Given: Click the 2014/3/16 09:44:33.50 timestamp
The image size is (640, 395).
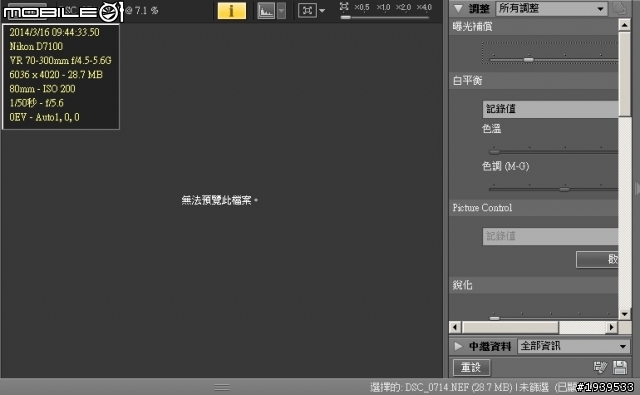Looking at the screenshot, I should tap(54, 32).
